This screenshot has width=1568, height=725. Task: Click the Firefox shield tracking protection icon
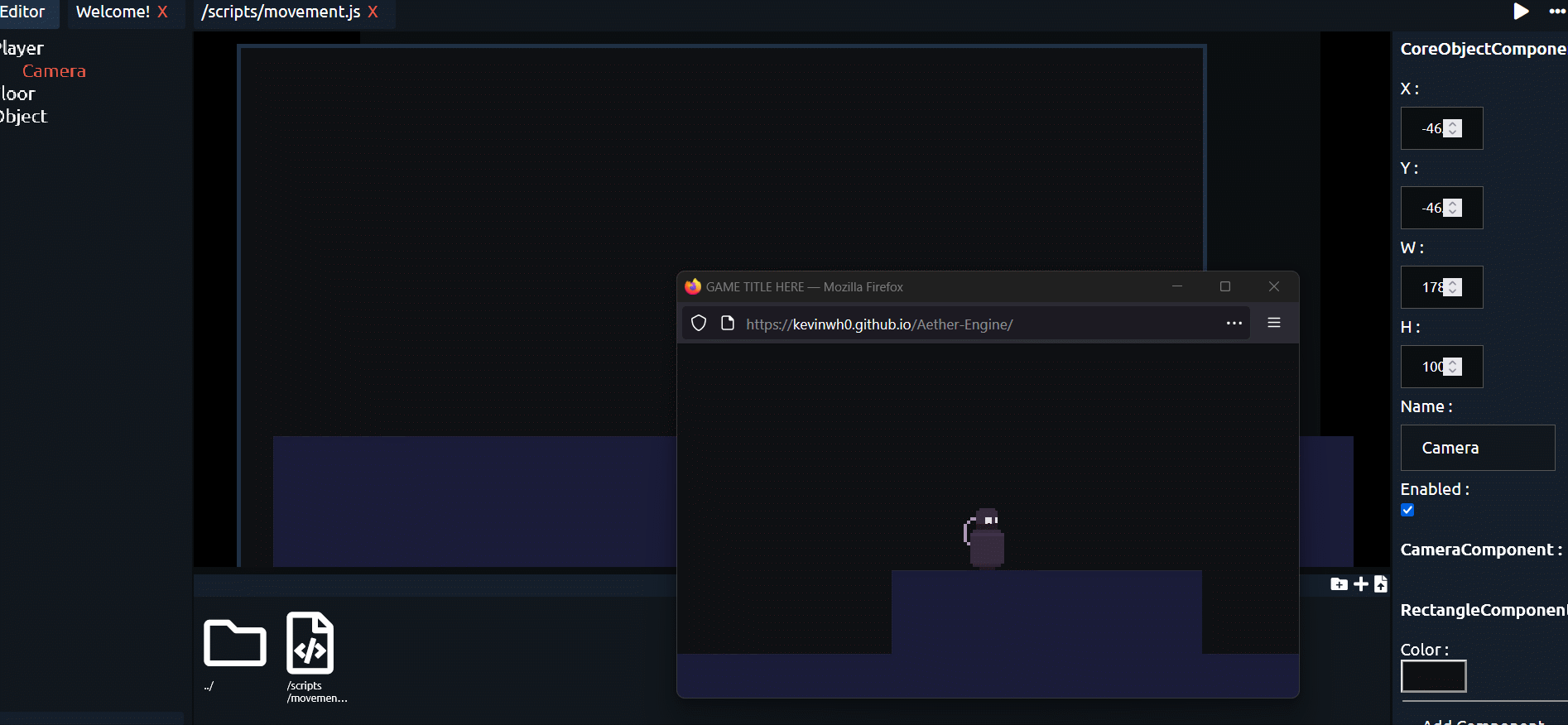tap(699, 323)
